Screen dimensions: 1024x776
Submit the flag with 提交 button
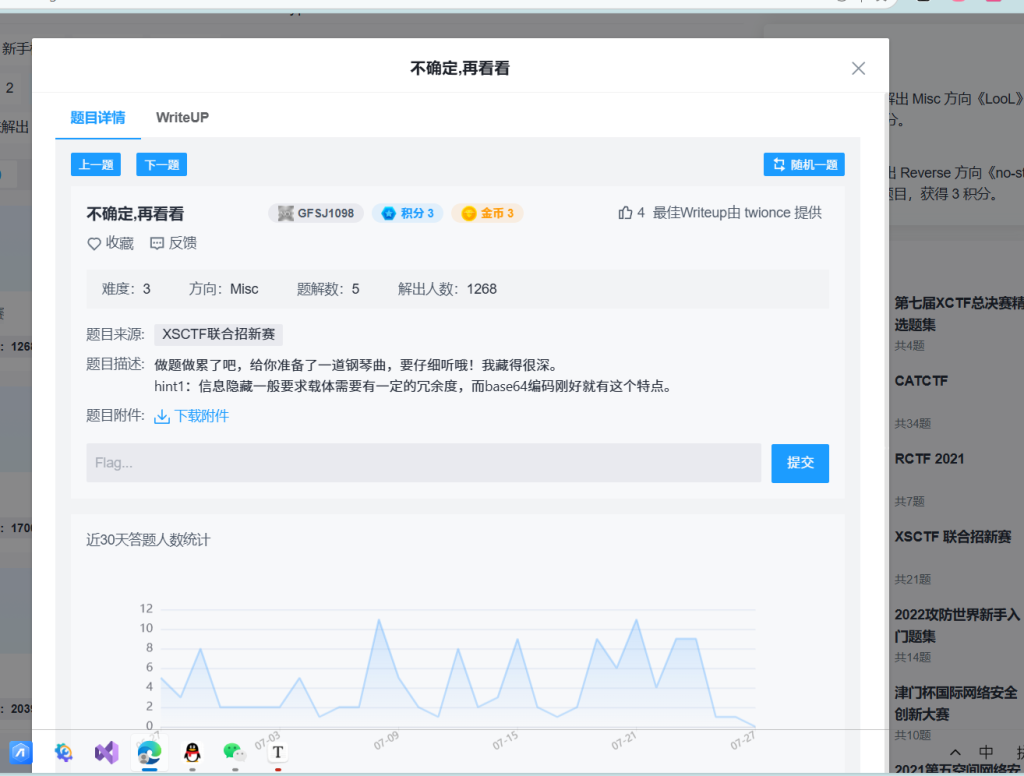[800, 463]
